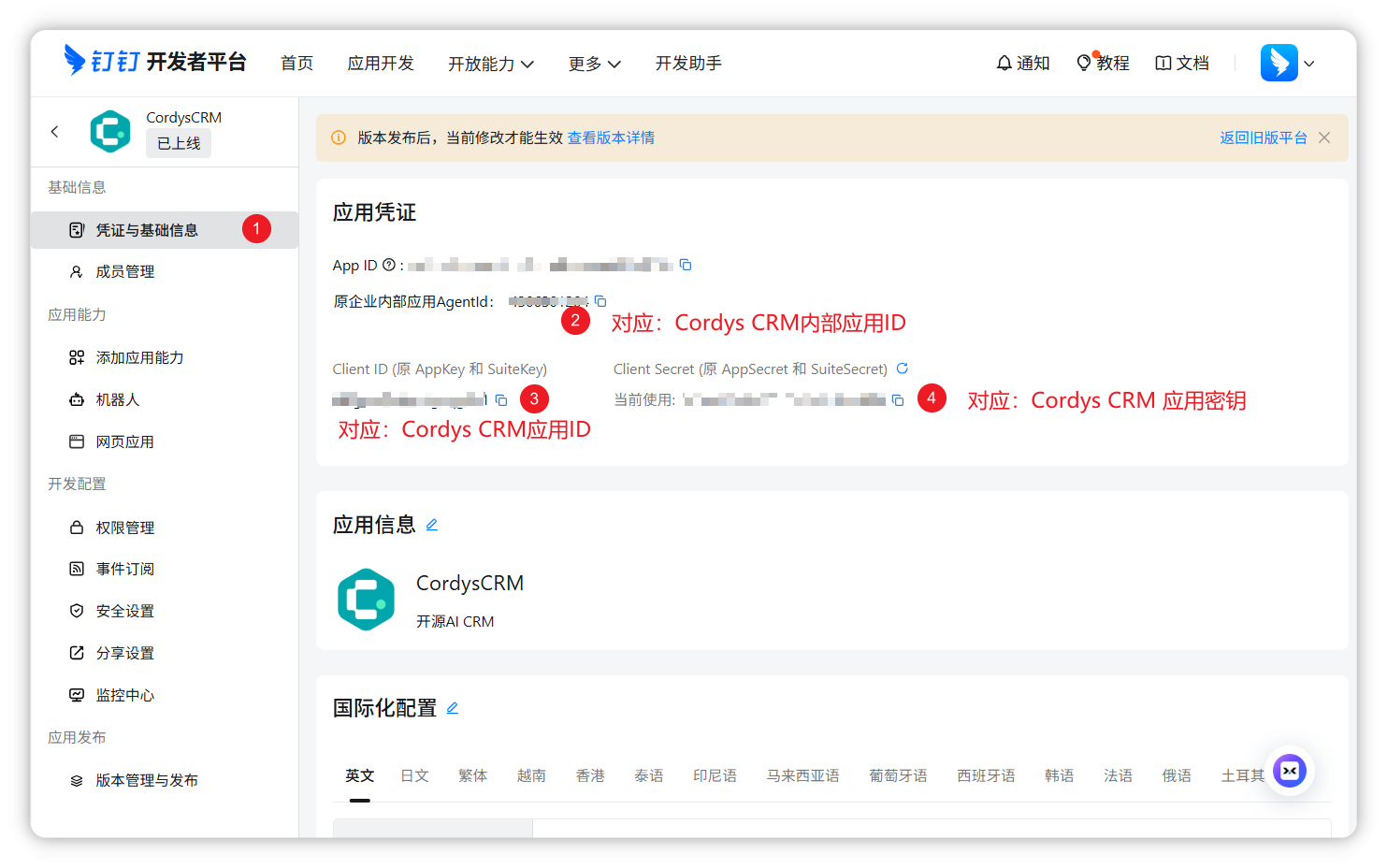
Task: Copy the AgentId value
Action: (600, 301)
